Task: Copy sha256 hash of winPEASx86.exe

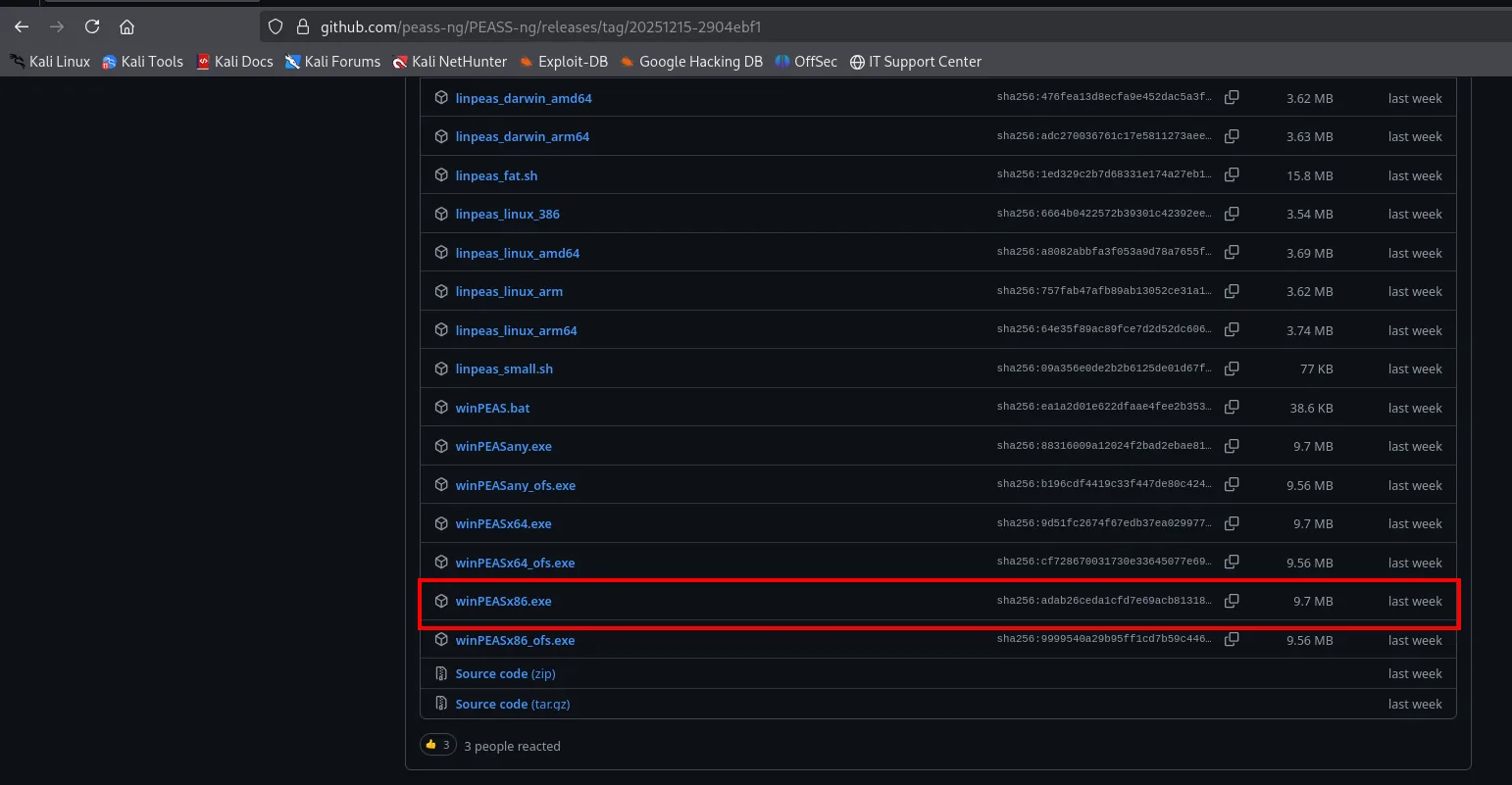Action: coord(1232,600)
